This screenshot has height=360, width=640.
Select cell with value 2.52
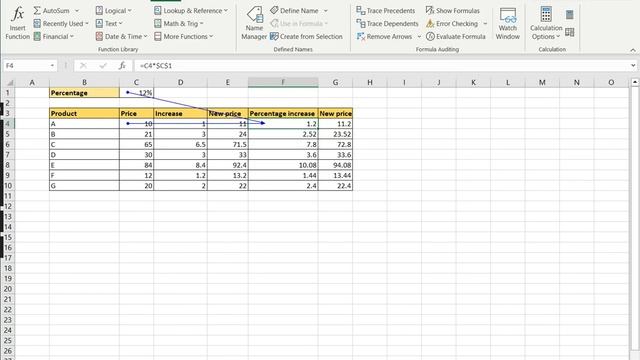(x=283, y=134)
